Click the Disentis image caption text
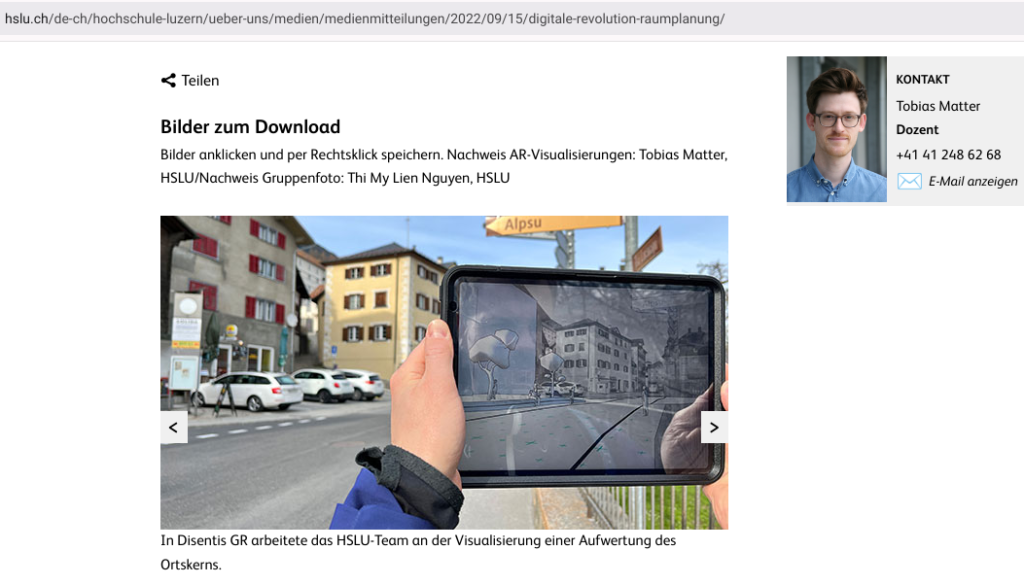1024x585 pixels. (x=418, y=541)
